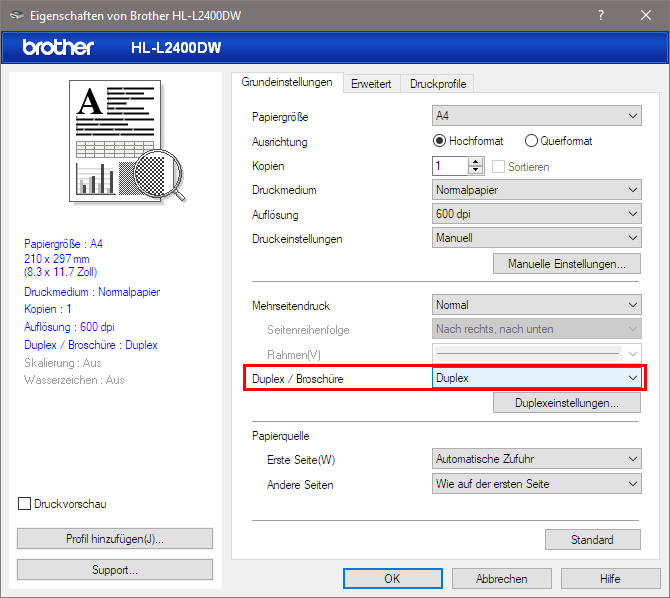Click the printer icon in the title bar

pyautogui.click(x=17, y=16)
